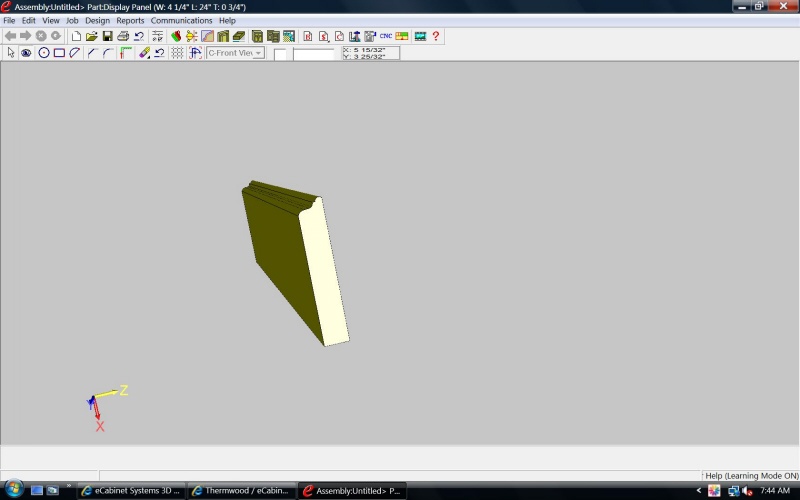The height and width of the screenshot is (500, 800).
Task: Open the Communications menu
Action: (181, 20)
